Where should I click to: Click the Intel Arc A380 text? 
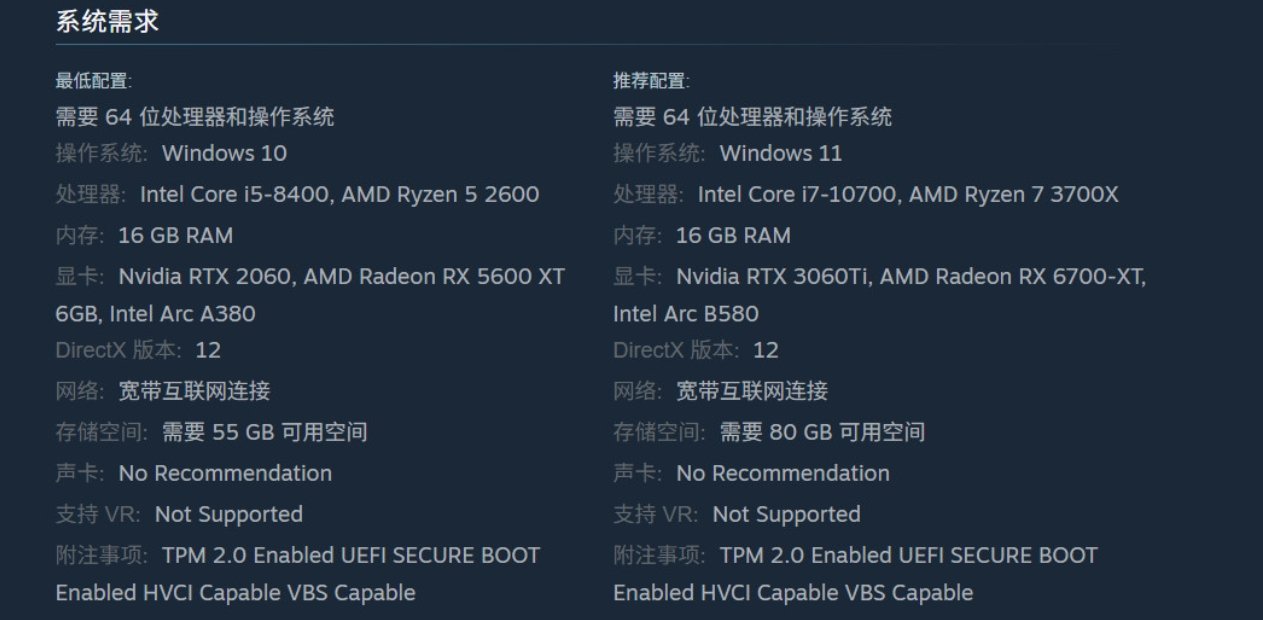point(182,314)
